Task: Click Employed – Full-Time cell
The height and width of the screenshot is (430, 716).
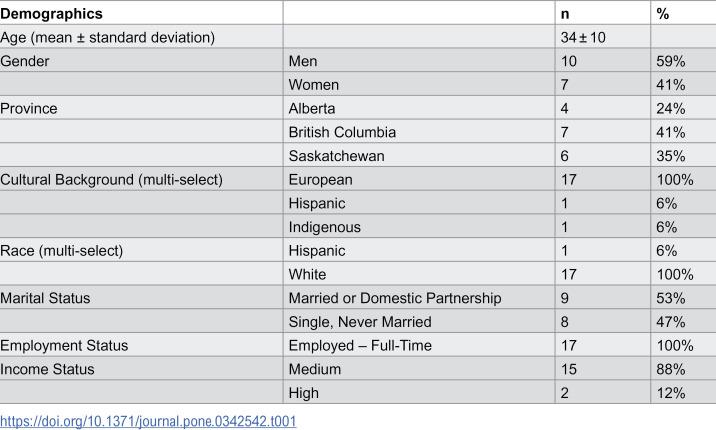Action: click(x=360, y=346)
